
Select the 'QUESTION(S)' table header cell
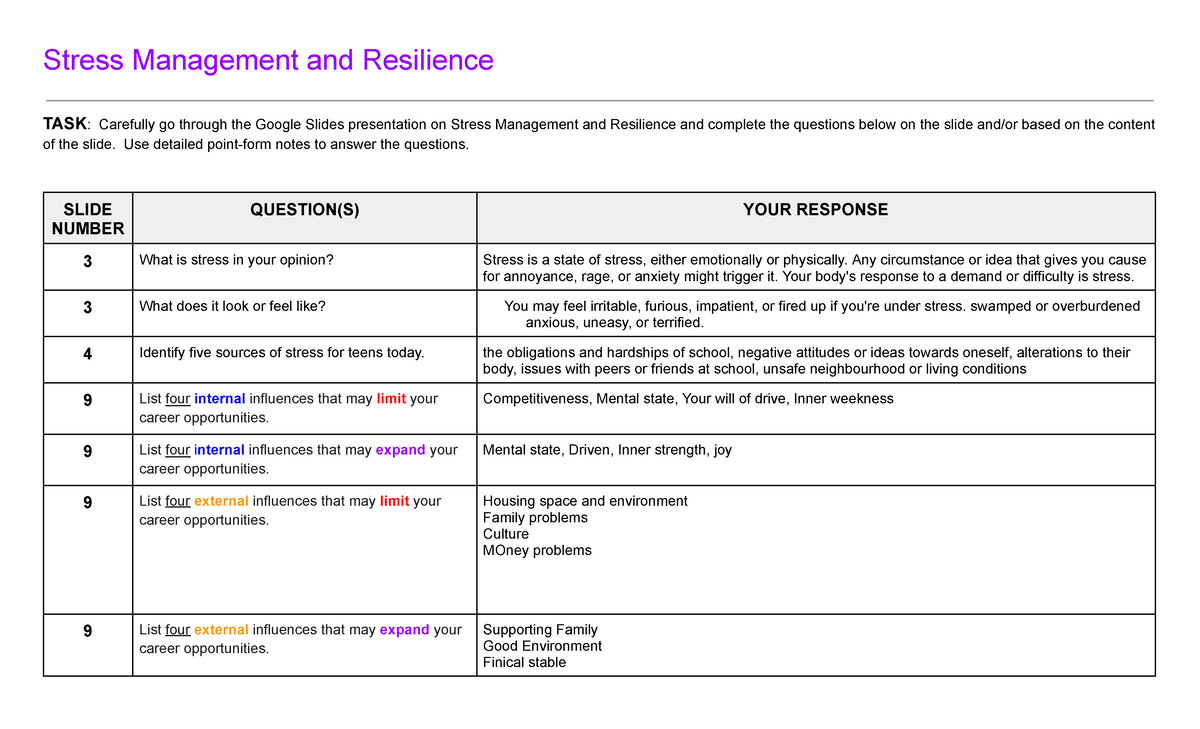[304, 210]
